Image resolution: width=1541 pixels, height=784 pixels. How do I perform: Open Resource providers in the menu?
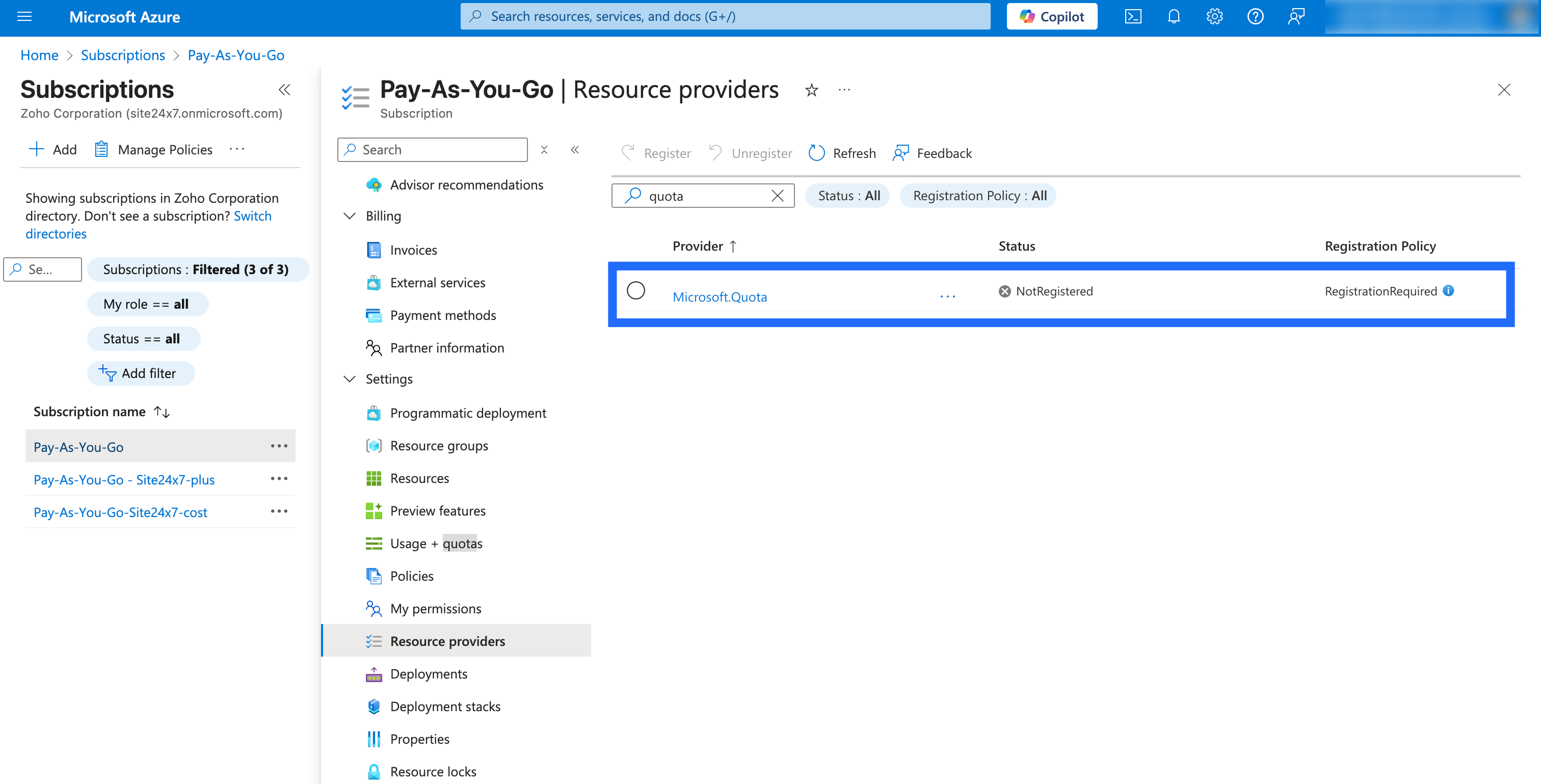point(447,640)
